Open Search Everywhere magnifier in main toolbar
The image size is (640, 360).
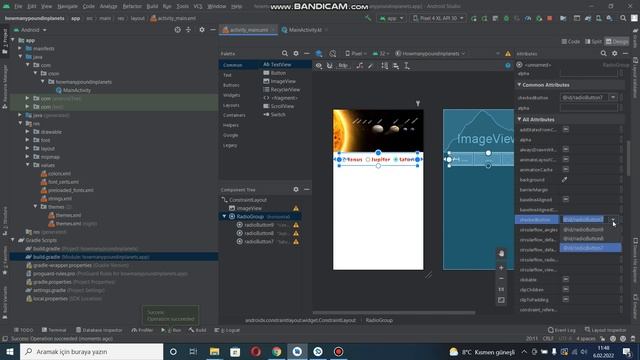[623, 18]
